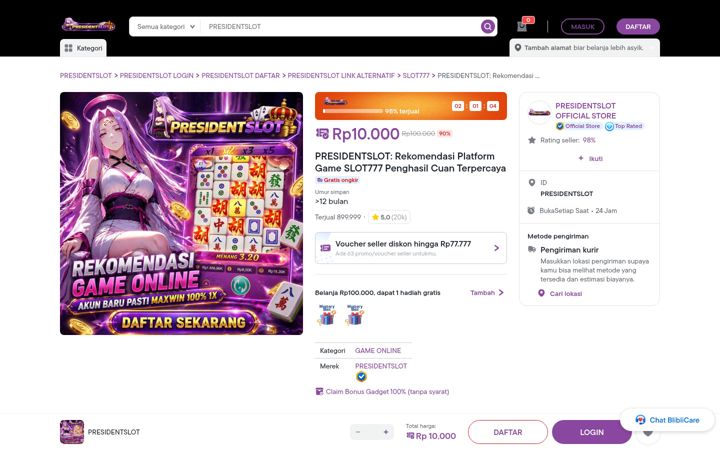
Task: Click the Kategori grid icon
Action: 68,48
